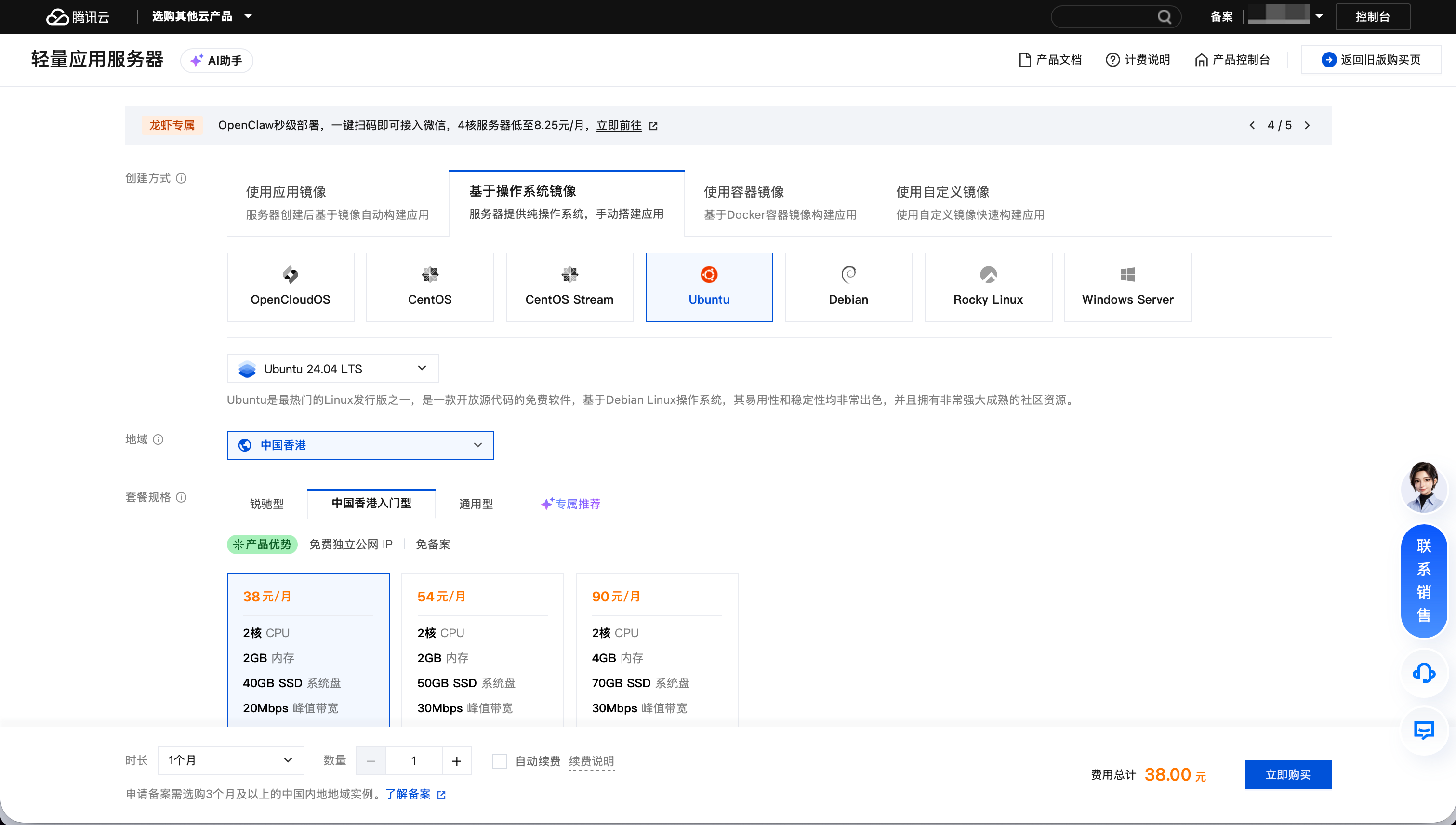
Task: Open 计费说明 billing help
Action: pos(1138,59)
